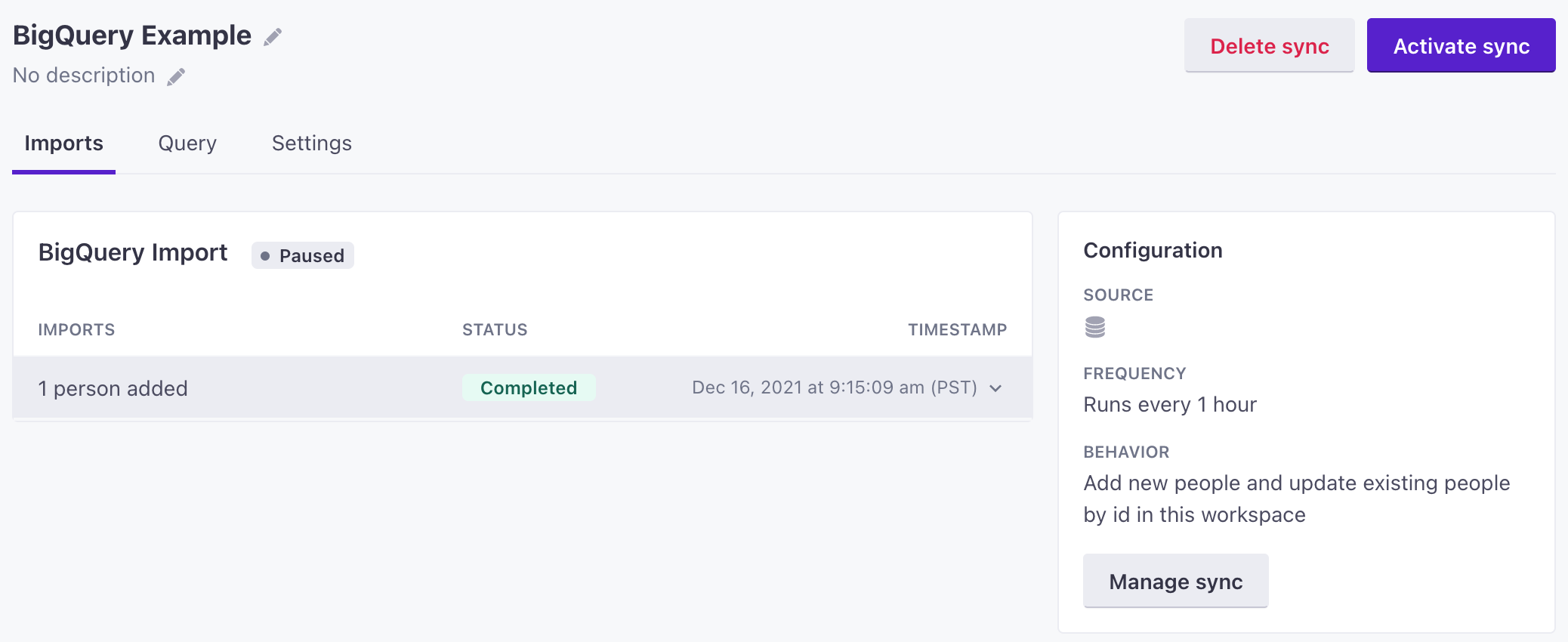Click the database source icon under Configuration
This screenshot has width=1568, height=642.
1094,327
